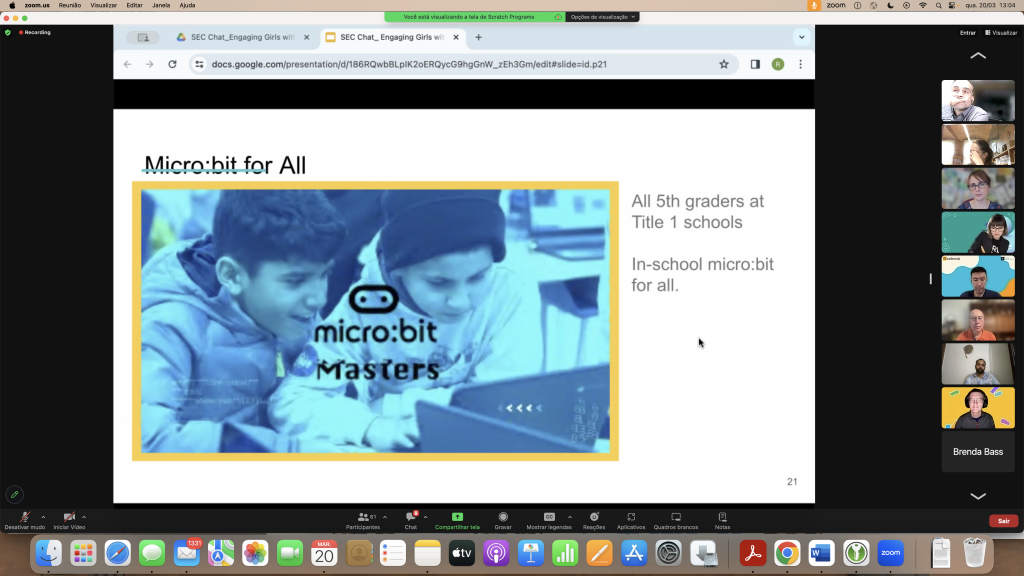Open the Participantes panel
Viewport: 1024px width, 576px height.
pos(362,519)
